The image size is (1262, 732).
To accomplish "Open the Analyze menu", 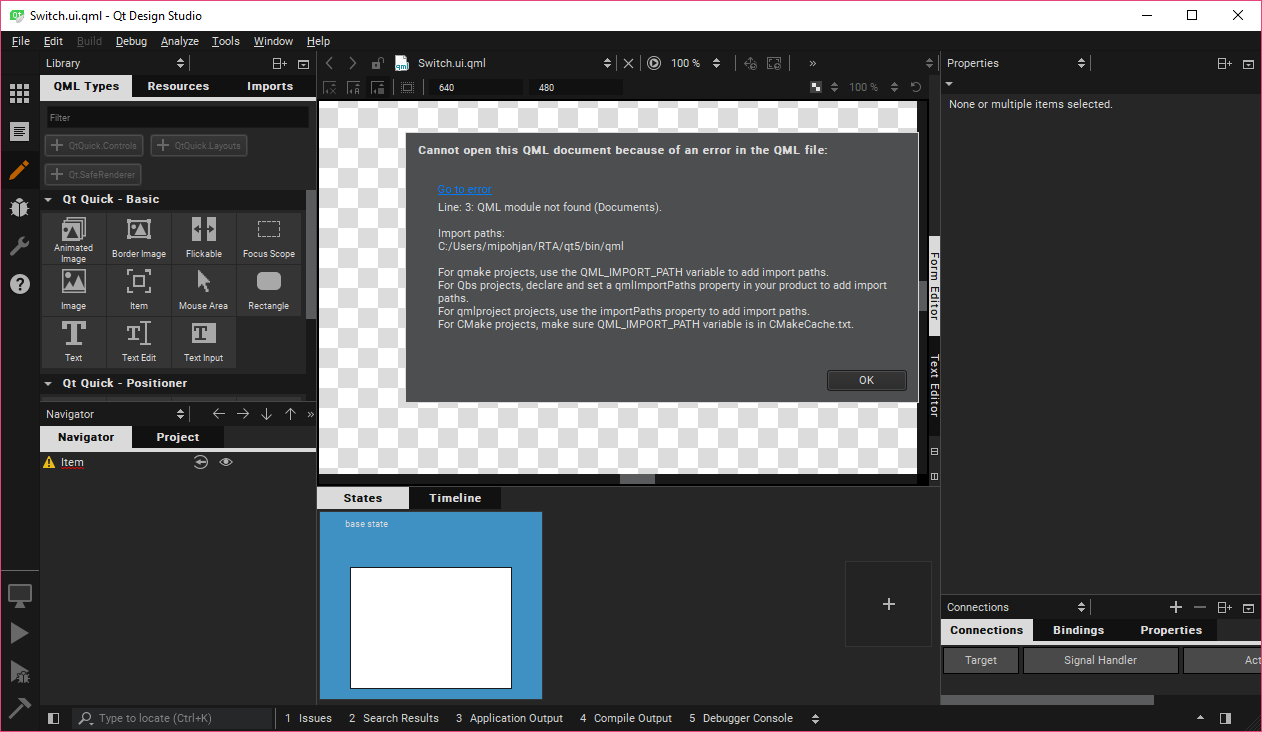I will click(180, 41).
